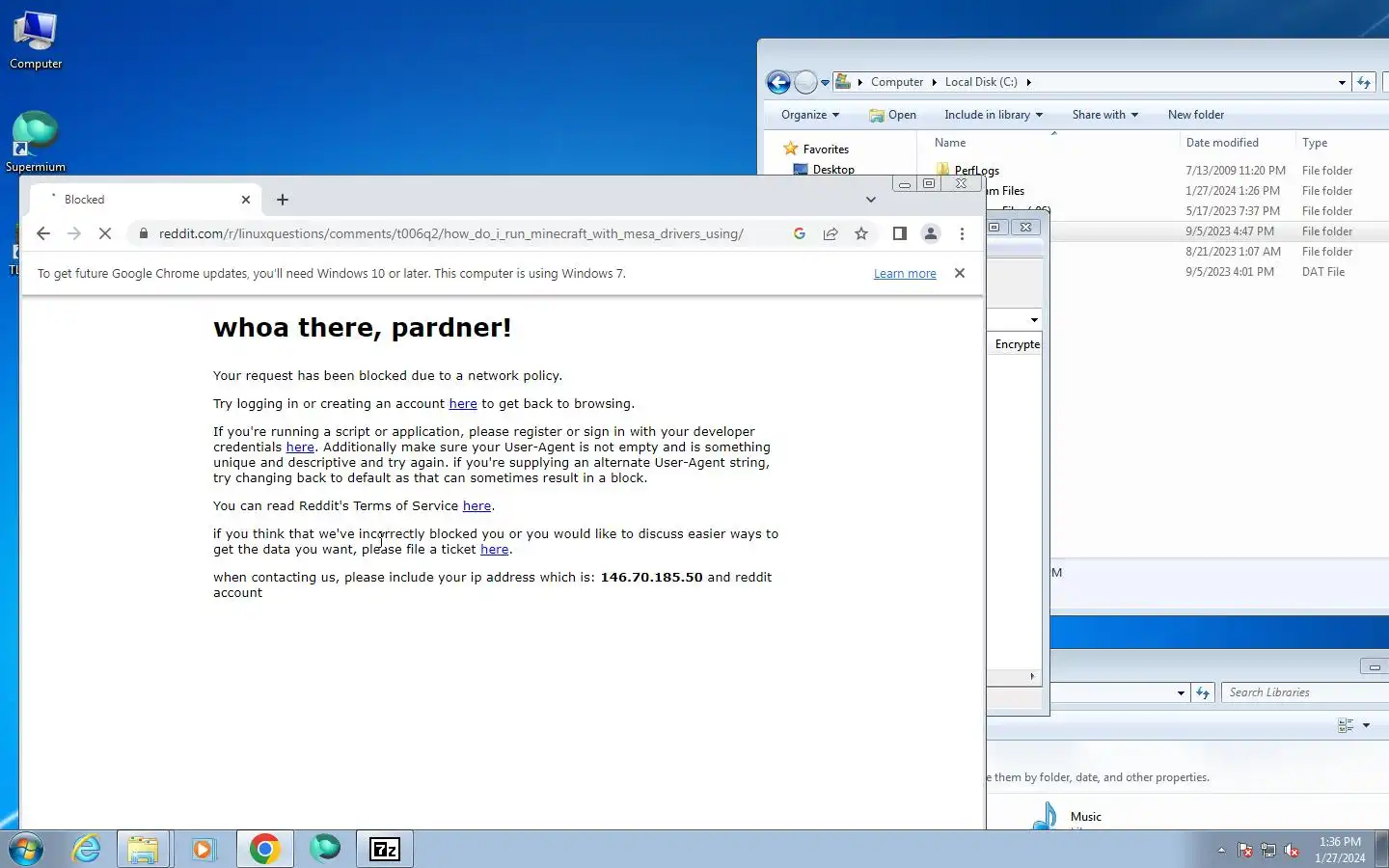The height and width of the screenshot is (868, 1389).
Task: Open the Chrome profile avatar menu
Action: 931,233
